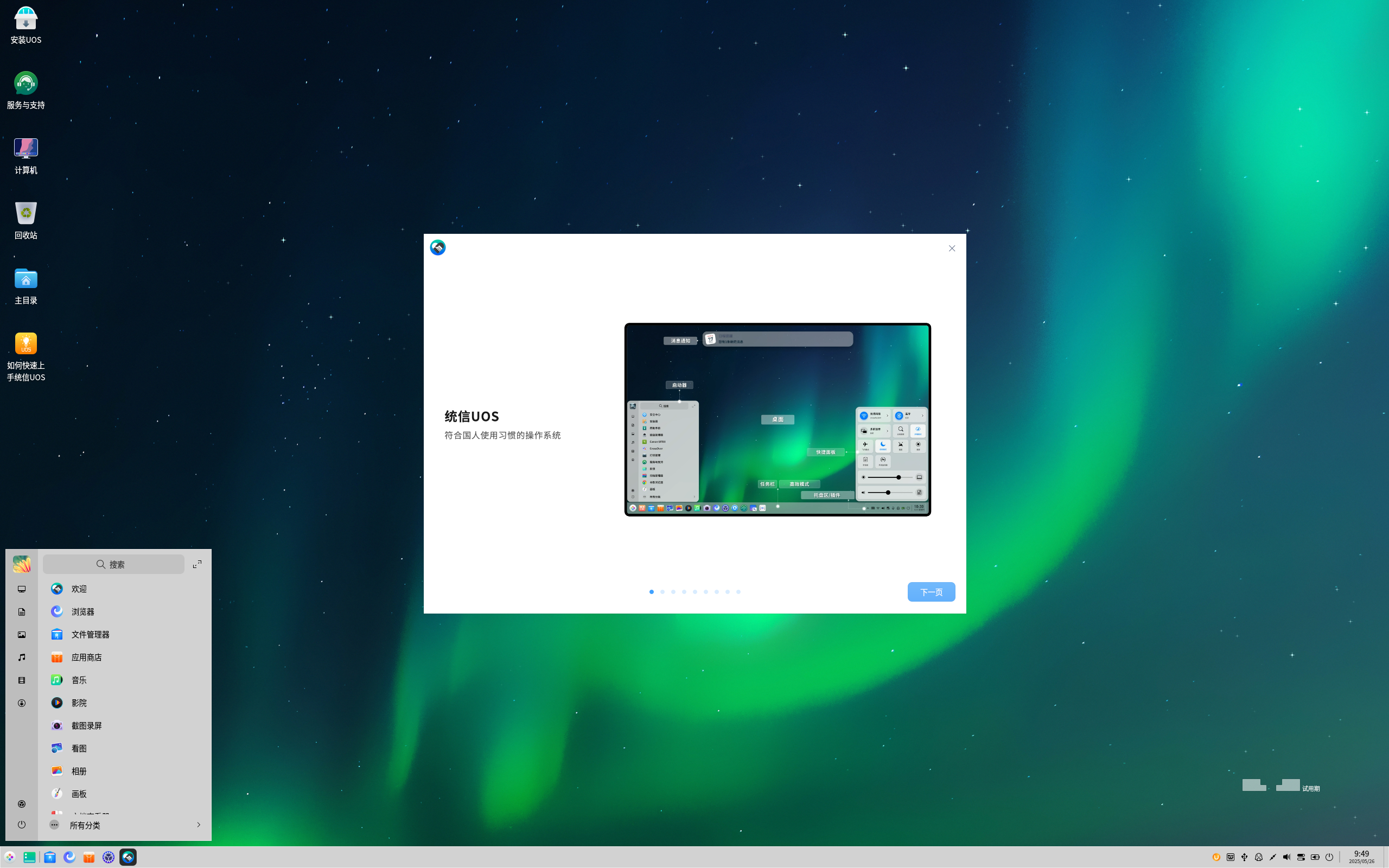Open documents folder icon in launcher sidebar

[x=22, y=612]
